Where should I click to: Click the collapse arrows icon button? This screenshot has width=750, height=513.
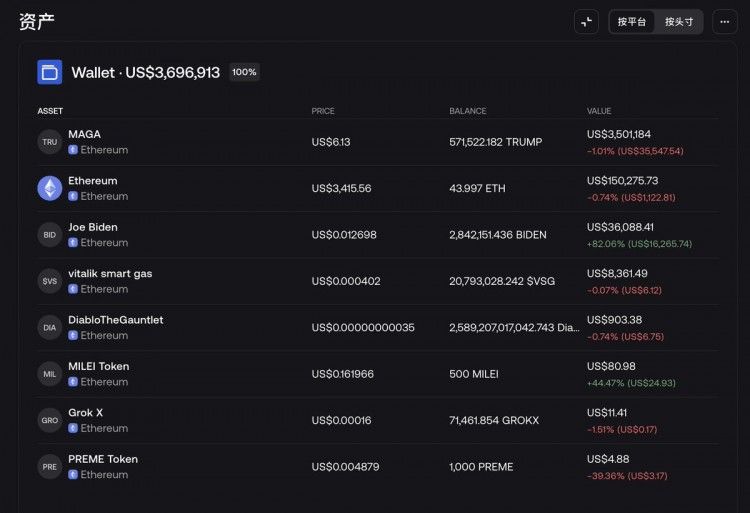(x=586, y=22)
